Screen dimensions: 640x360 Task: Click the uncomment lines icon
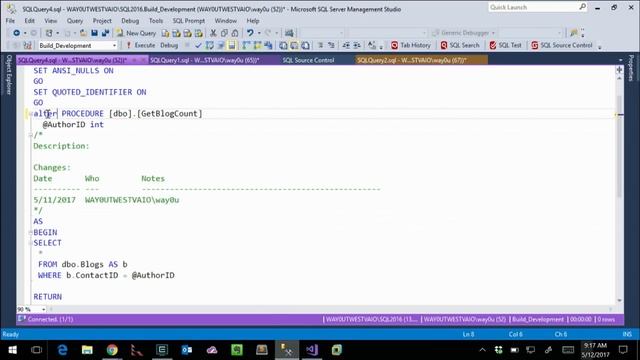331,45
